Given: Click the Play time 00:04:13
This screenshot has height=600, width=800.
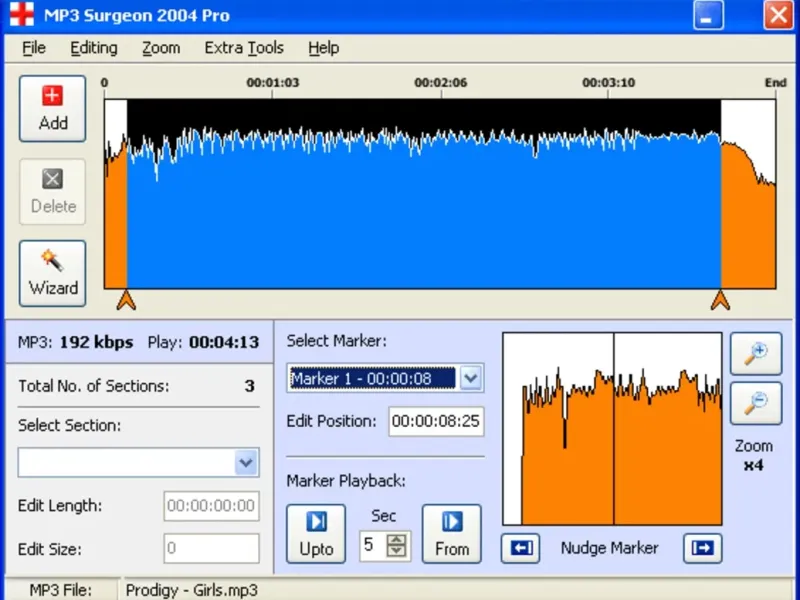Looking at the screenshot, I should tap(224, 342).
